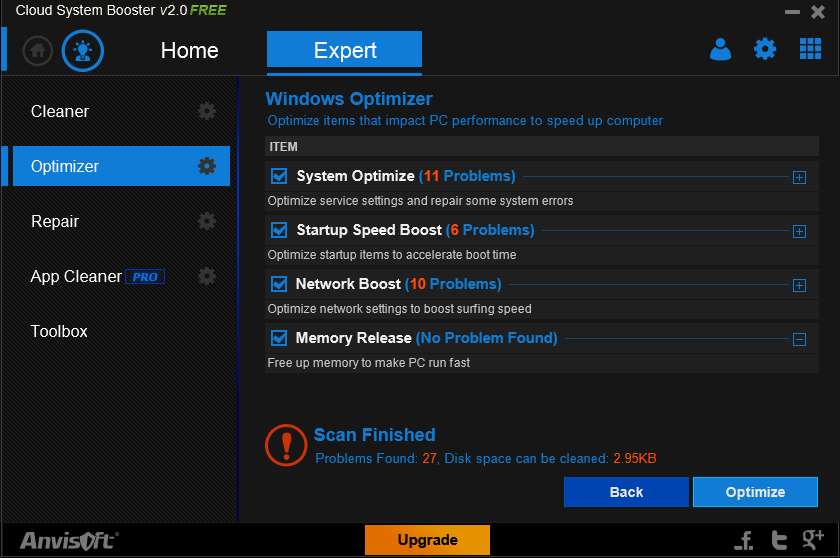Open the Twitter share icon

779,540
